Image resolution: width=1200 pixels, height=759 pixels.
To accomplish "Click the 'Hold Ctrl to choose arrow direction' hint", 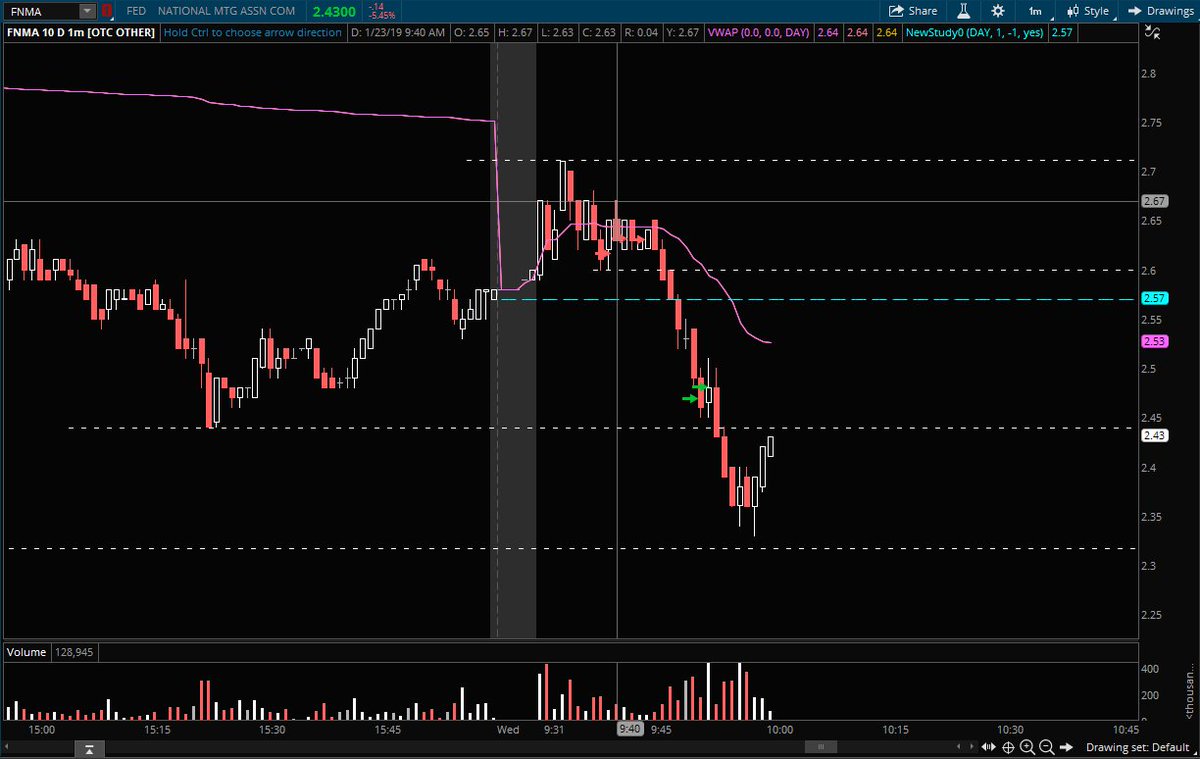I will [x=252, y=33].
